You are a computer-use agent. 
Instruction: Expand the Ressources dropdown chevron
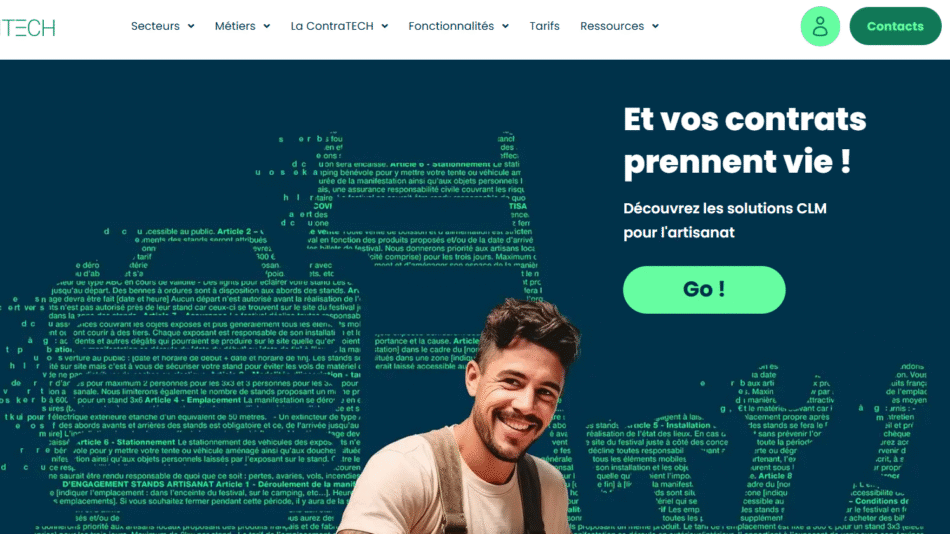pos(655,26)
